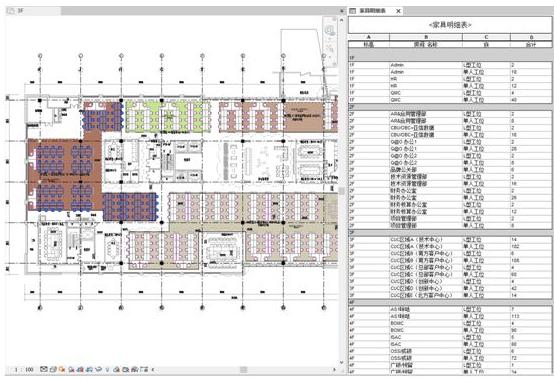The image size is (554, 380).
Task: Select the 2F group header row
Action: click(x=450, y=107)
